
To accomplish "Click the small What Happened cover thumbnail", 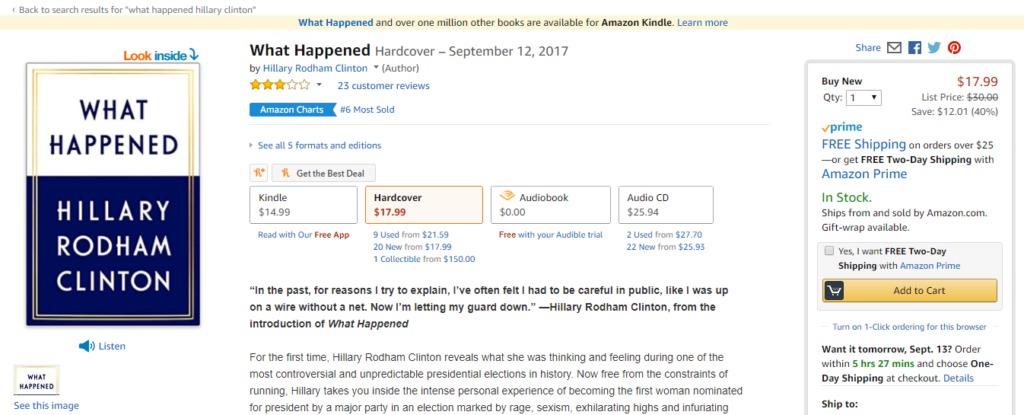I will click(37, 380).
